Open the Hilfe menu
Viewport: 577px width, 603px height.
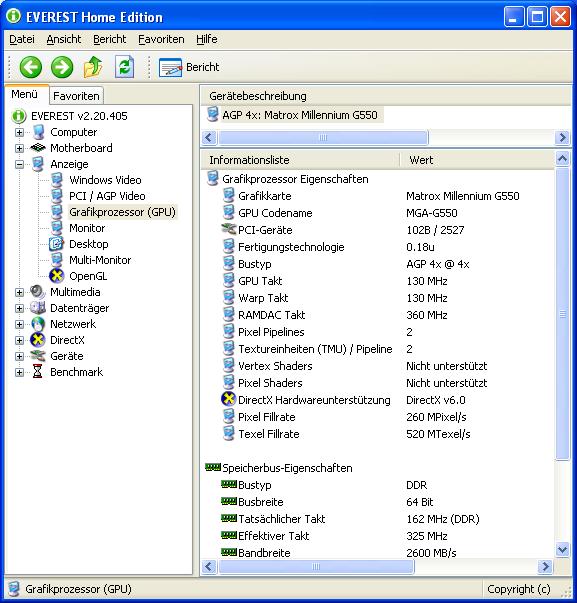coord(207,39)
